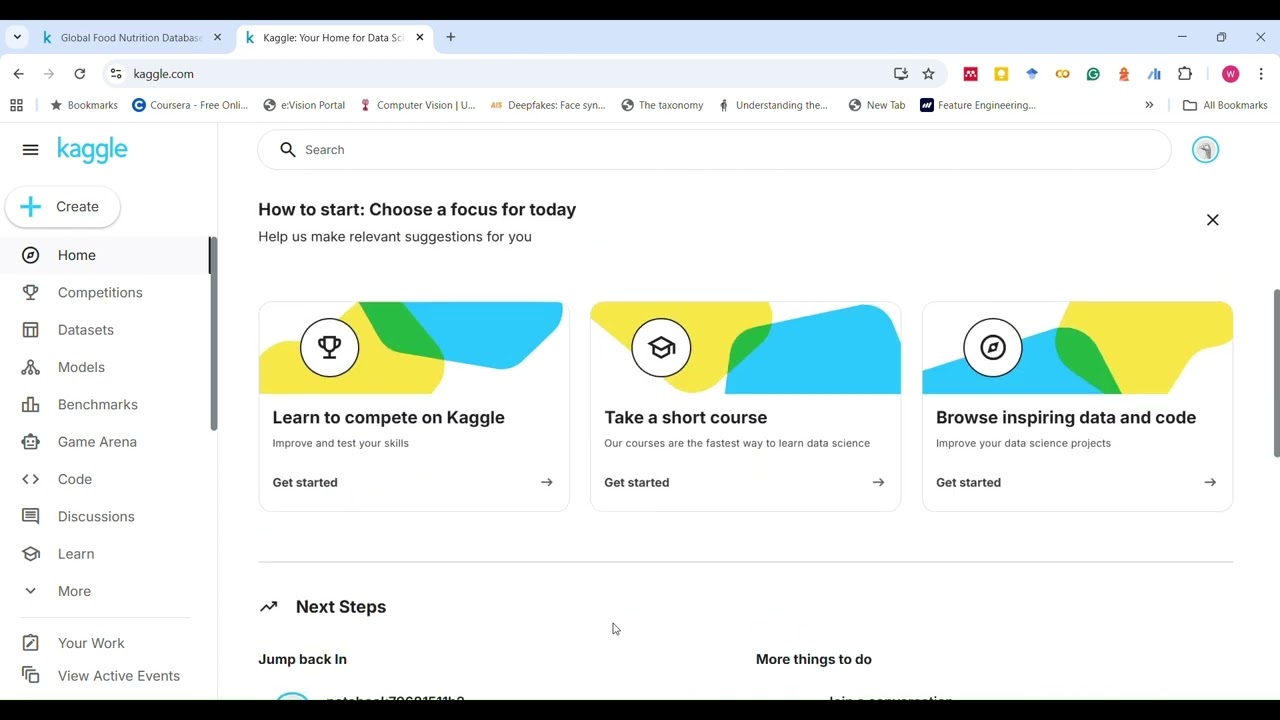
Task: Open the New Tab bookmark
Action: 876,105
